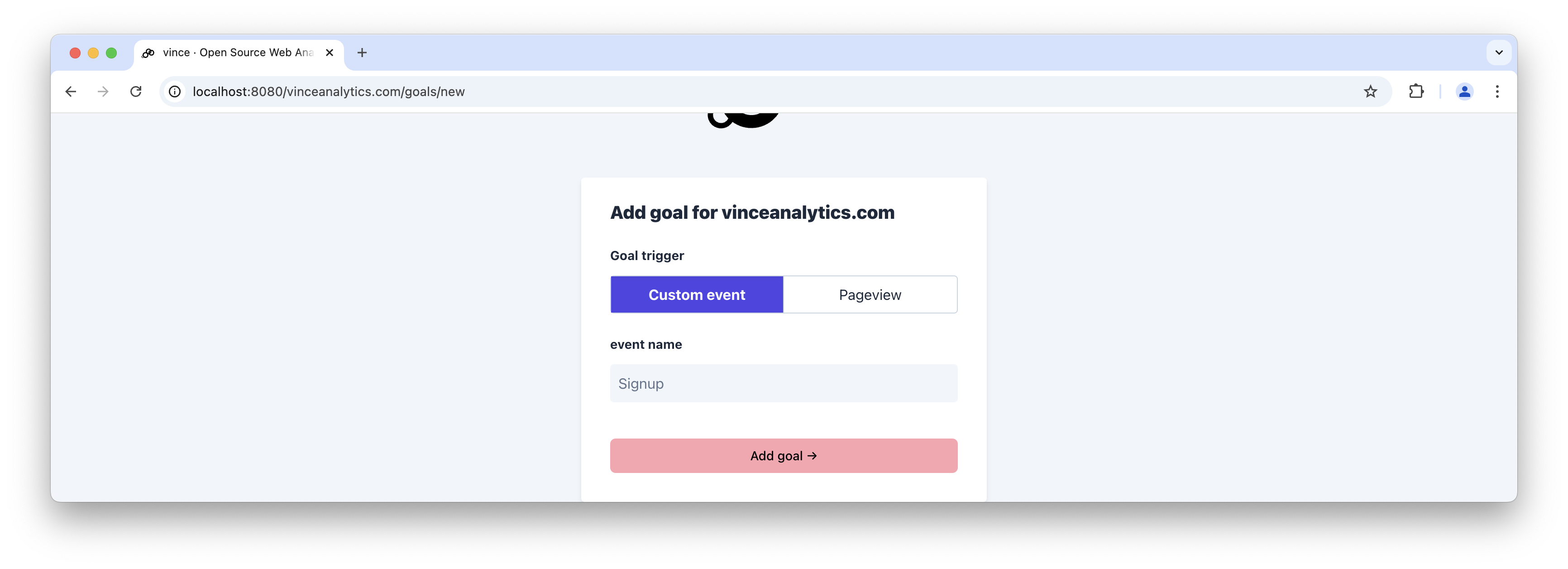This screenshot has width=1568, height=569.
Task: Click the Signup event name input field
Action: (784, 383)
